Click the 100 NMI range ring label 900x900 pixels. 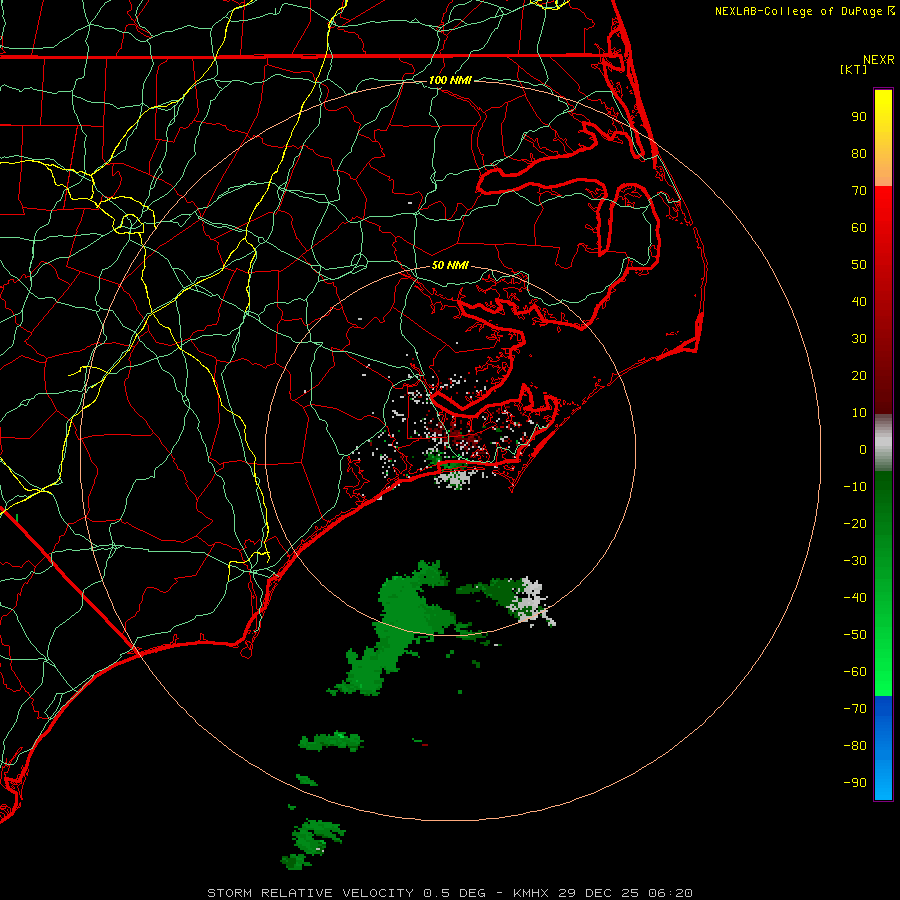pos(450,80)
